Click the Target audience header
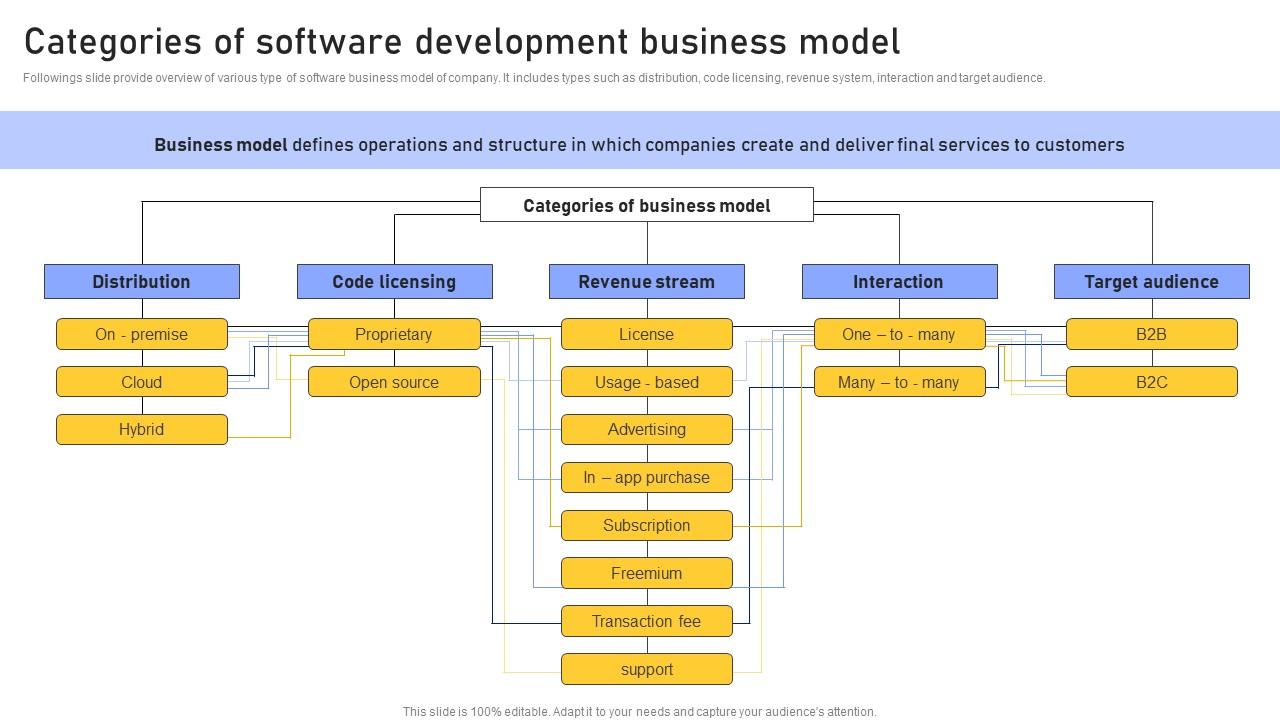Screen dimensions: 1280x720 pos(1151,282)
